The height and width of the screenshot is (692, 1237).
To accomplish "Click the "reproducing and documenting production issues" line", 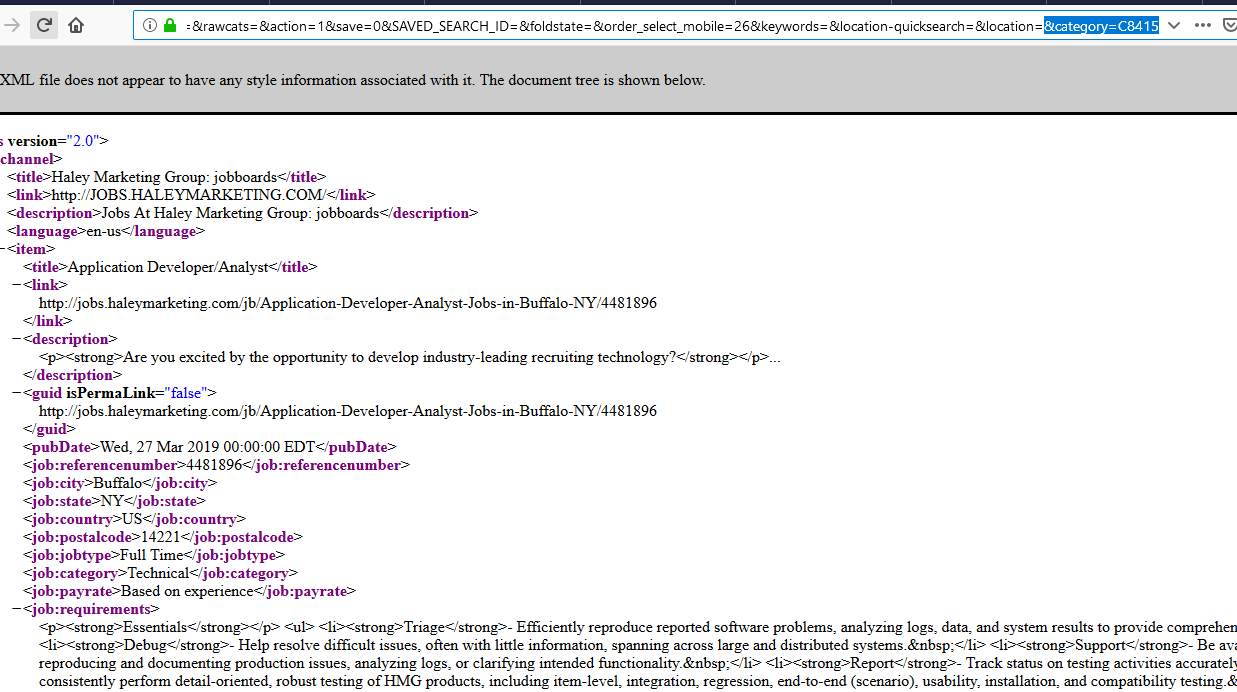I will 638,663.
